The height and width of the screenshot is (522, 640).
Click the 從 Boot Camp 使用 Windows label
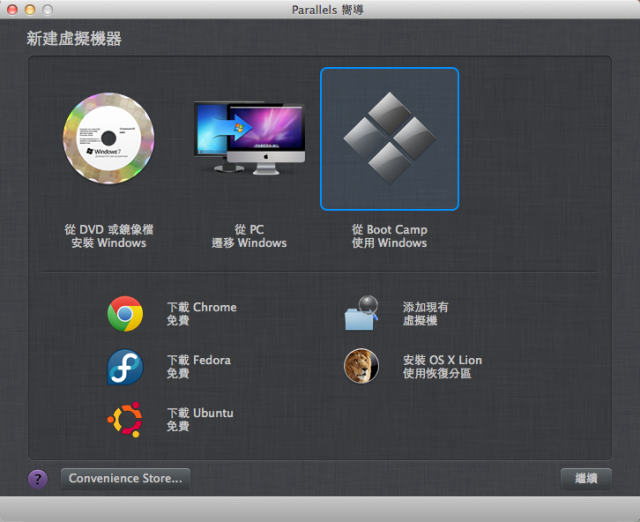pyautogui.click(x=390, y=236)
